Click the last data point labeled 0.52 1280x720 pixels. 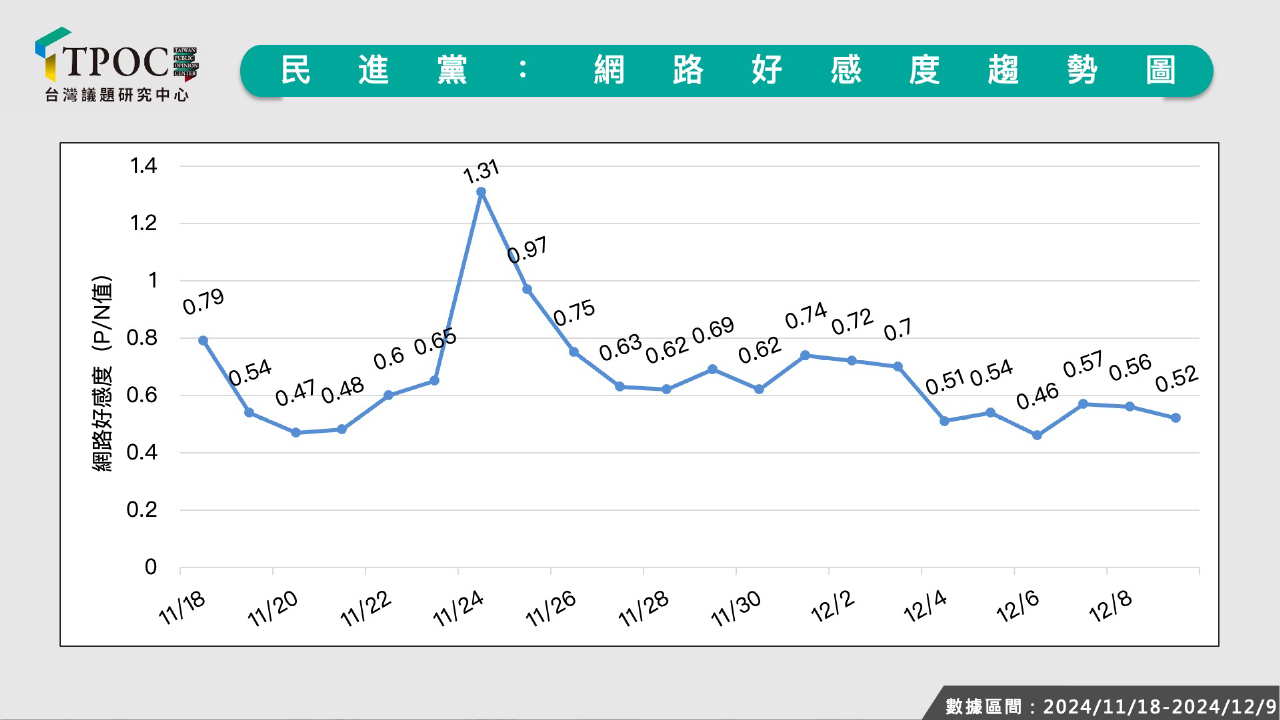pos(1176,418)
